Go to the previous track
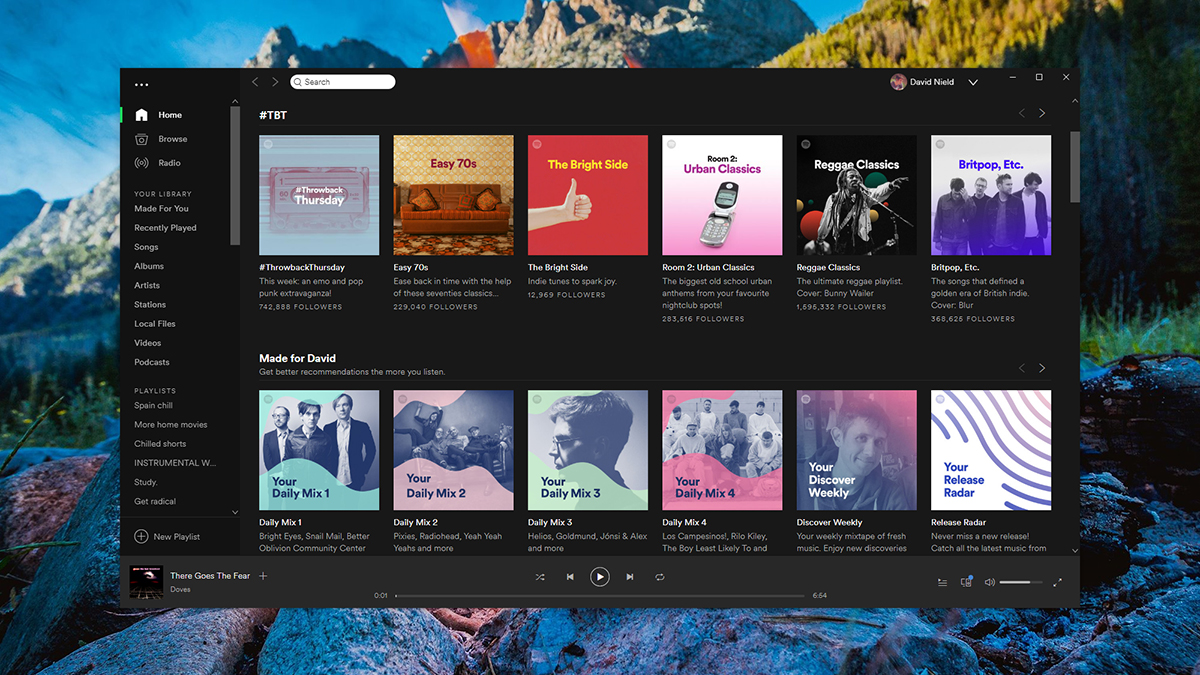 pos(570,577)
